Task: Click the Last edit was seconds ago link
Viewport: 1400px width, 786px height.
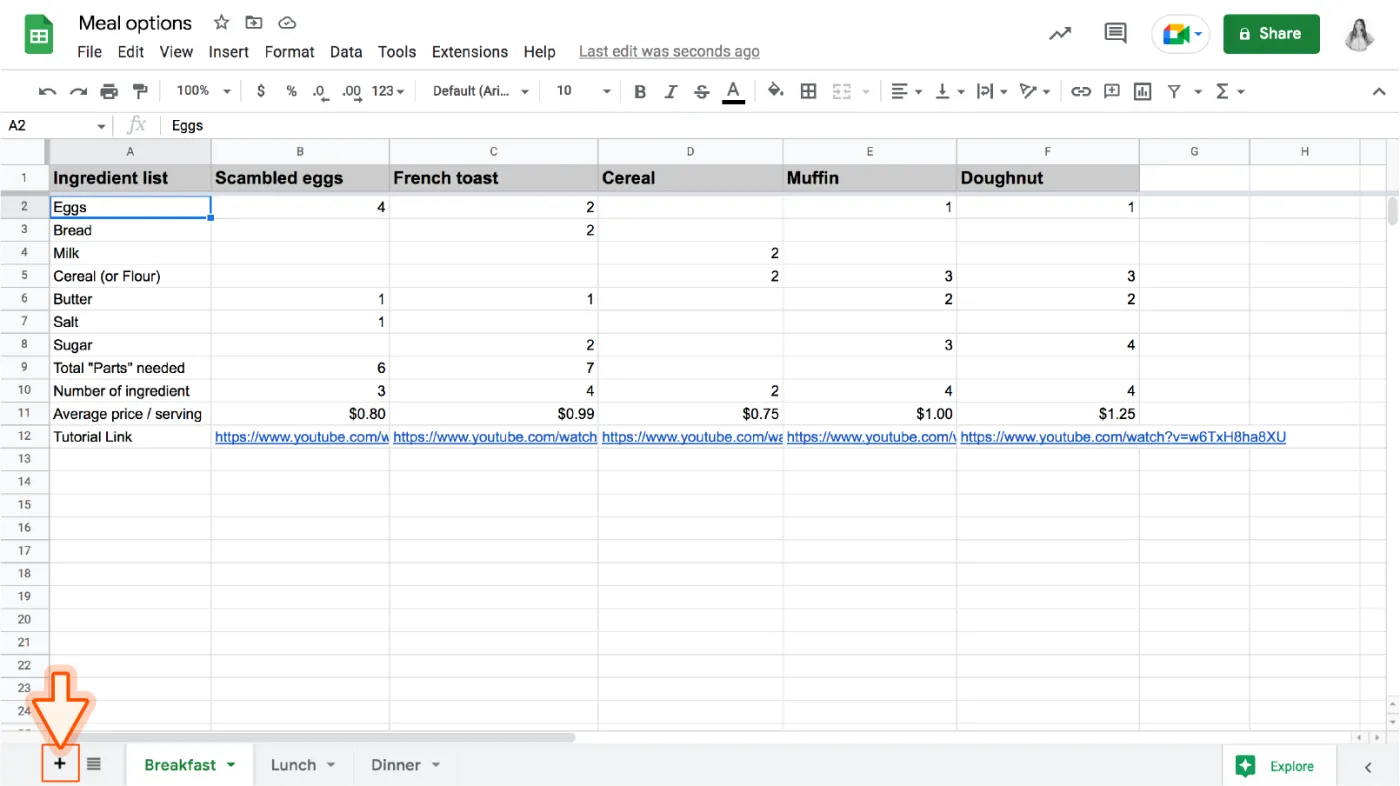Action: (669, 52)
